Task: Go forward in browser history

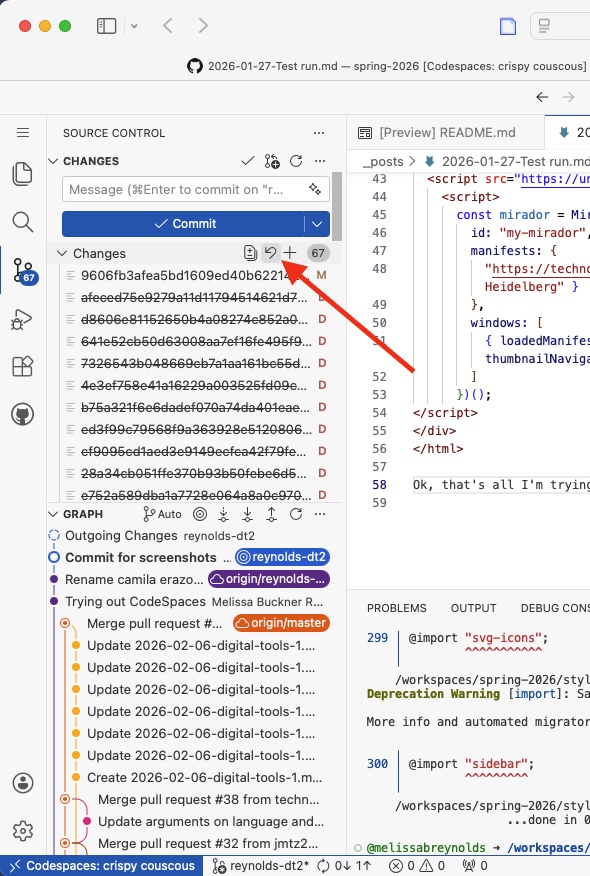Action: point(203,26)
